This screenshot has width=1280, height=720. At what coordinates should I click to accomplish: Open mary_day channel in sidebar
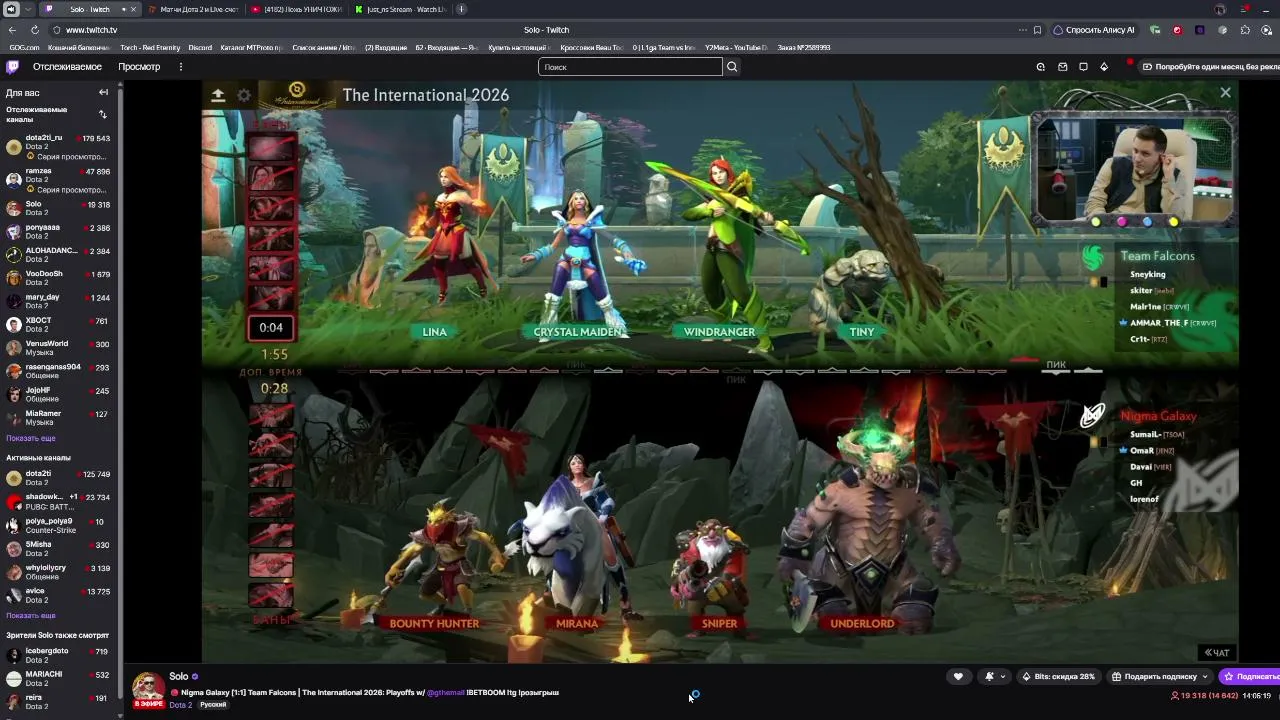click(x=58, y=301)
